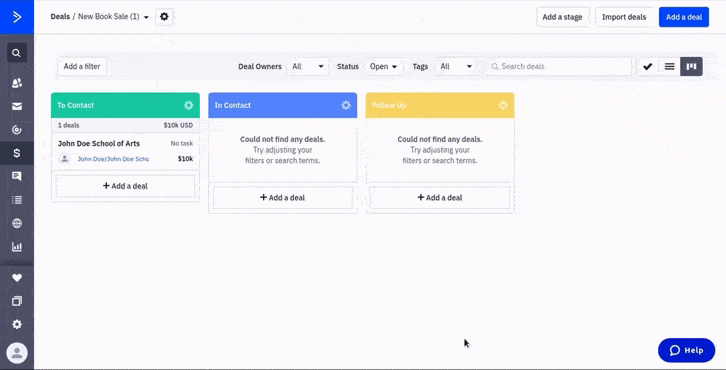This screenshot has width=726, height=370.
Task: Open Site globe icon in sidebar
Action: coord(17,223)
